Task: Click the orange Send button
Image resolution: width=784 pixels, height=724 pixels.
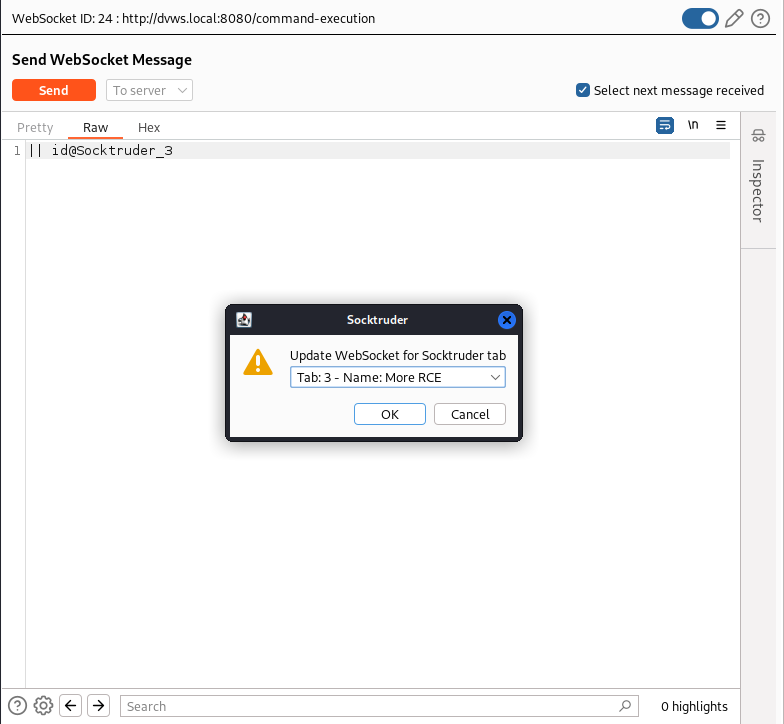Action: (x=54, y=90)
